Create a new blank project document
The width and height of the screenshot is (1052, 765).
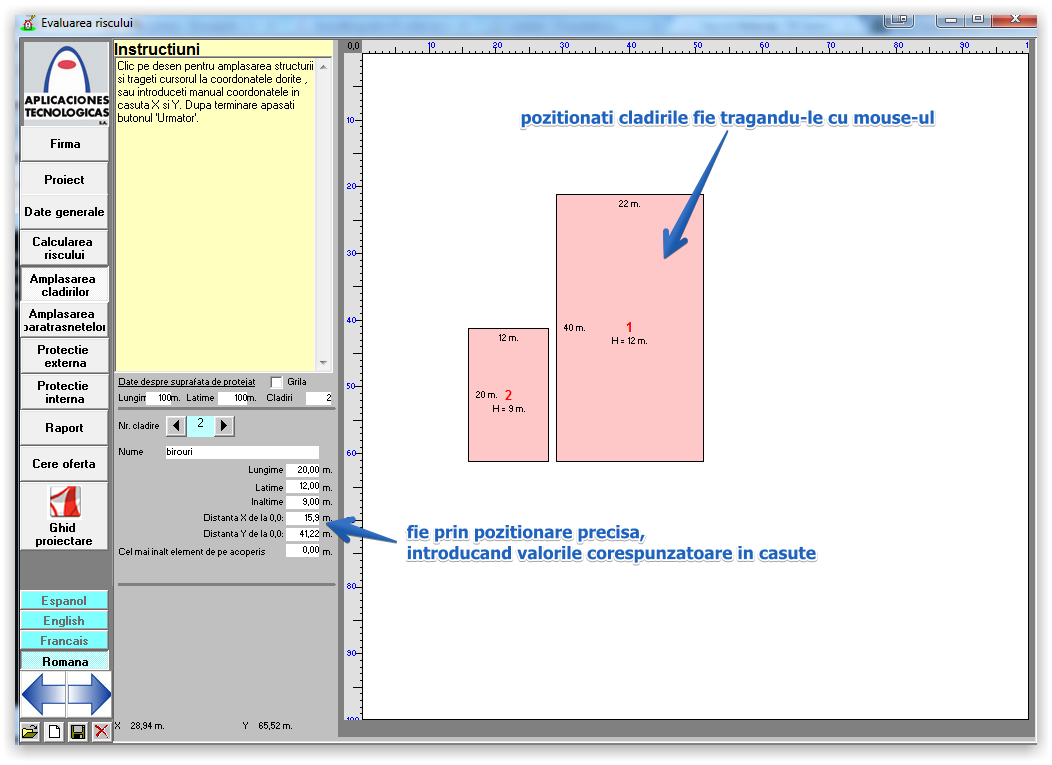(x=54, y=731)
